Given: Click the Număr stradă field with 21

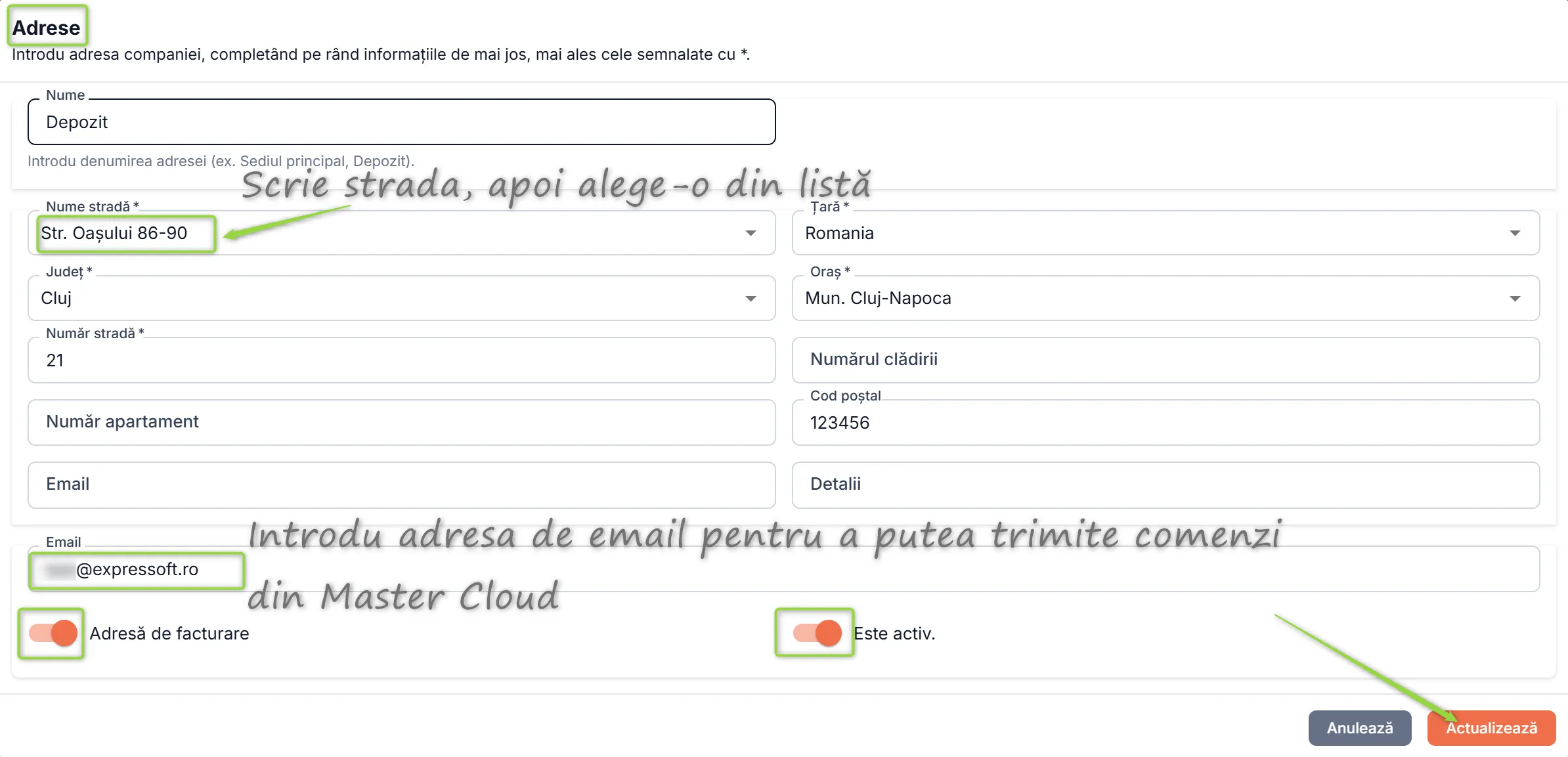Looking at the screenshot, I should 402,360.
